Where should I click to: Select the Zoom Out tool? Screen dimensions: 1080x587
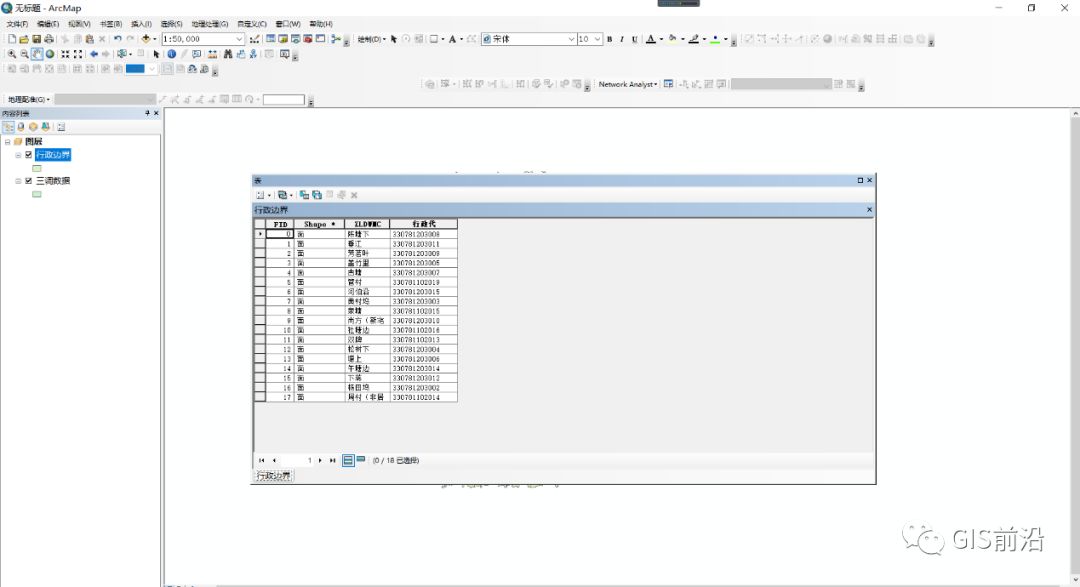point(24,54)
